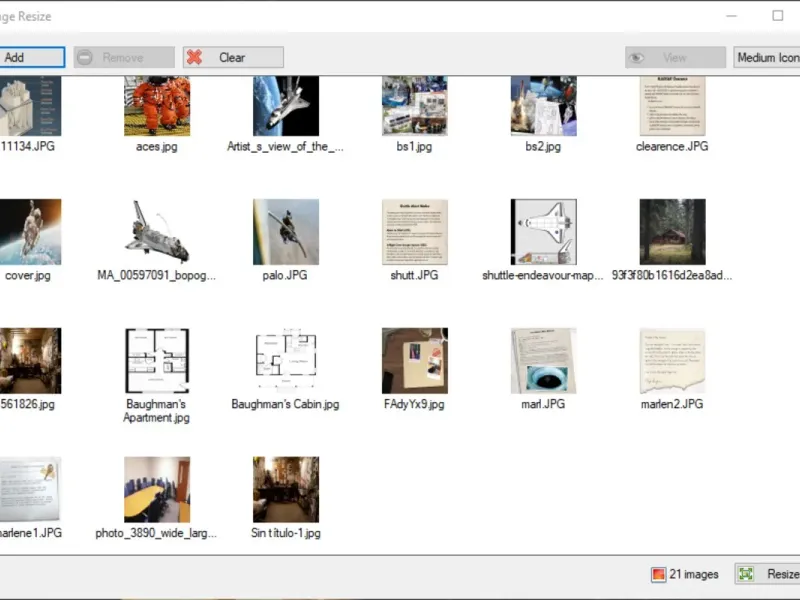This screenshot has height=600, width=800.
Task: Select the marlen2.JPG letter thumbnail
Action: [672, 361]
